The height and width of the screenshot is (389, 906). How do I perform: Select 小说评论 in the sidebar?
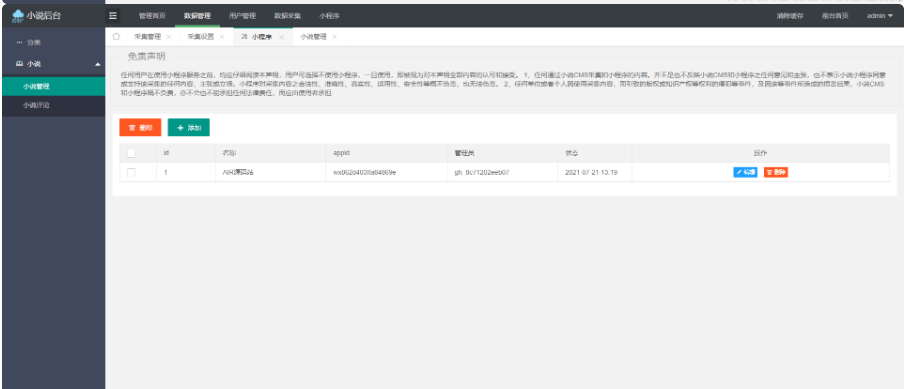[x=54, y=105]
